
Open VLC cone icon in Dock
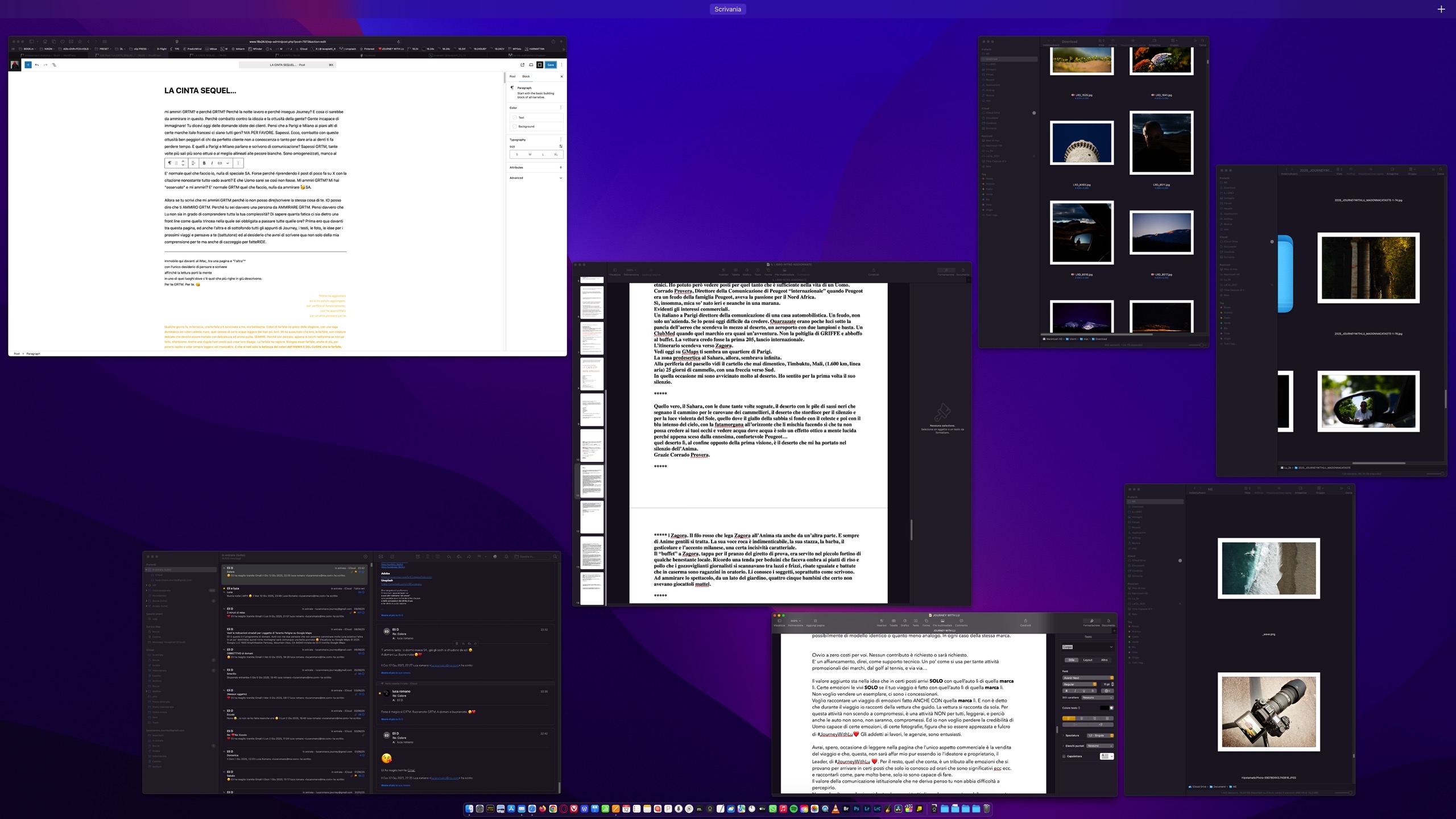pyautogui.click(x=835, y=809)
